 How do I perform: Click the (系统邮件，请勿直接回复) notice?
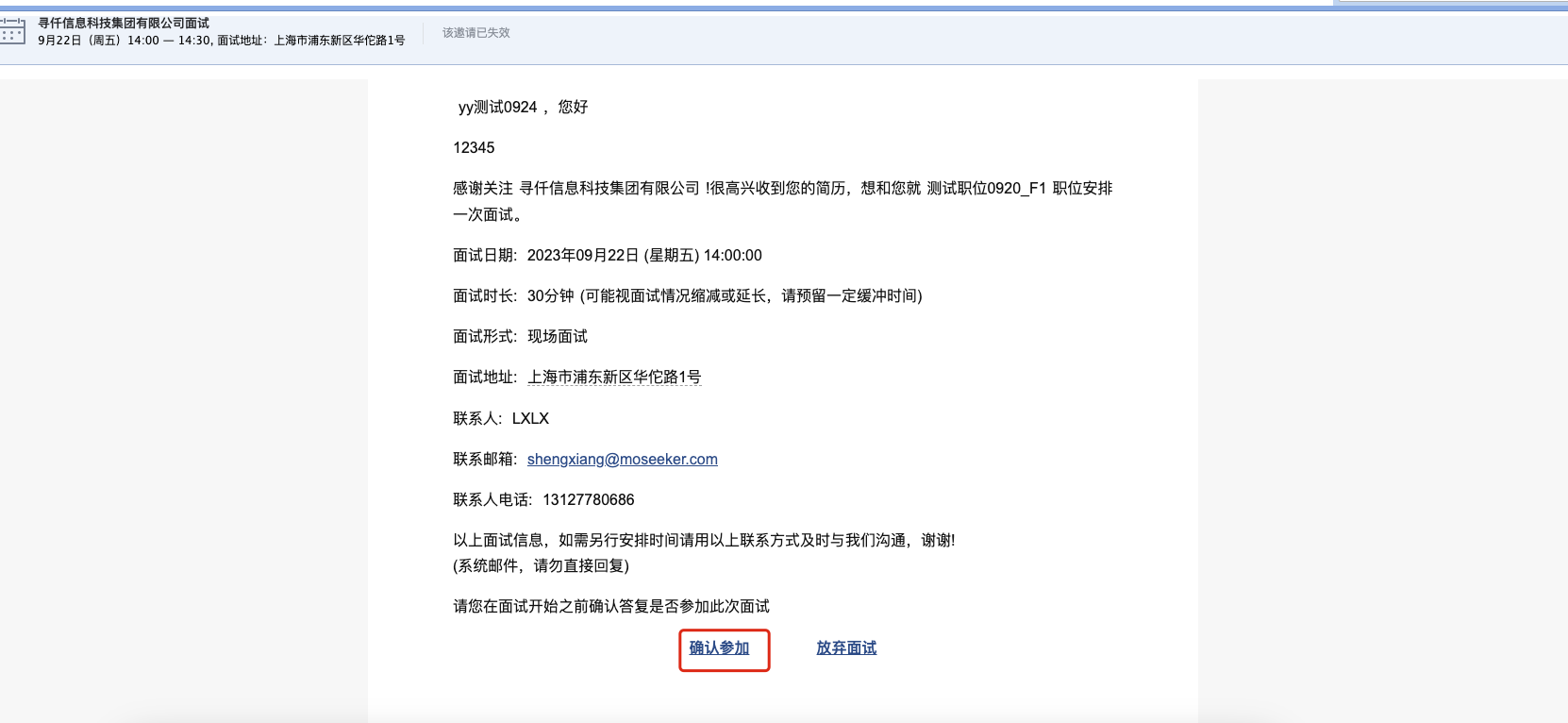pos(541,565)
